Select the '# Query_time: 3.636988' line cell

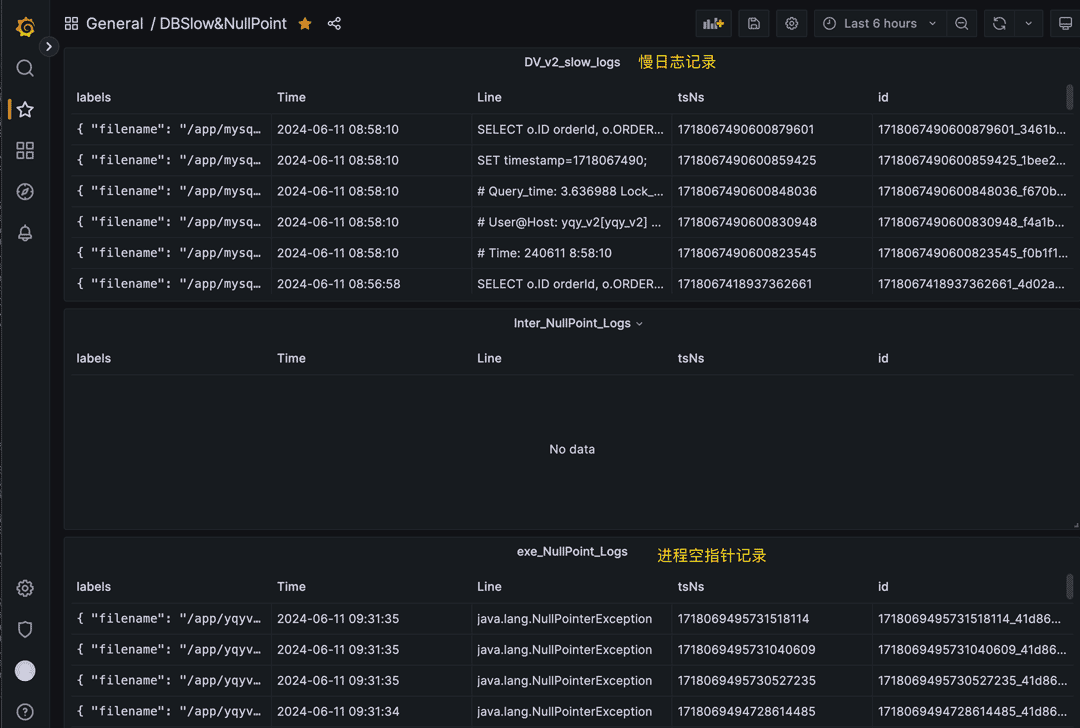tap(572, 191)
